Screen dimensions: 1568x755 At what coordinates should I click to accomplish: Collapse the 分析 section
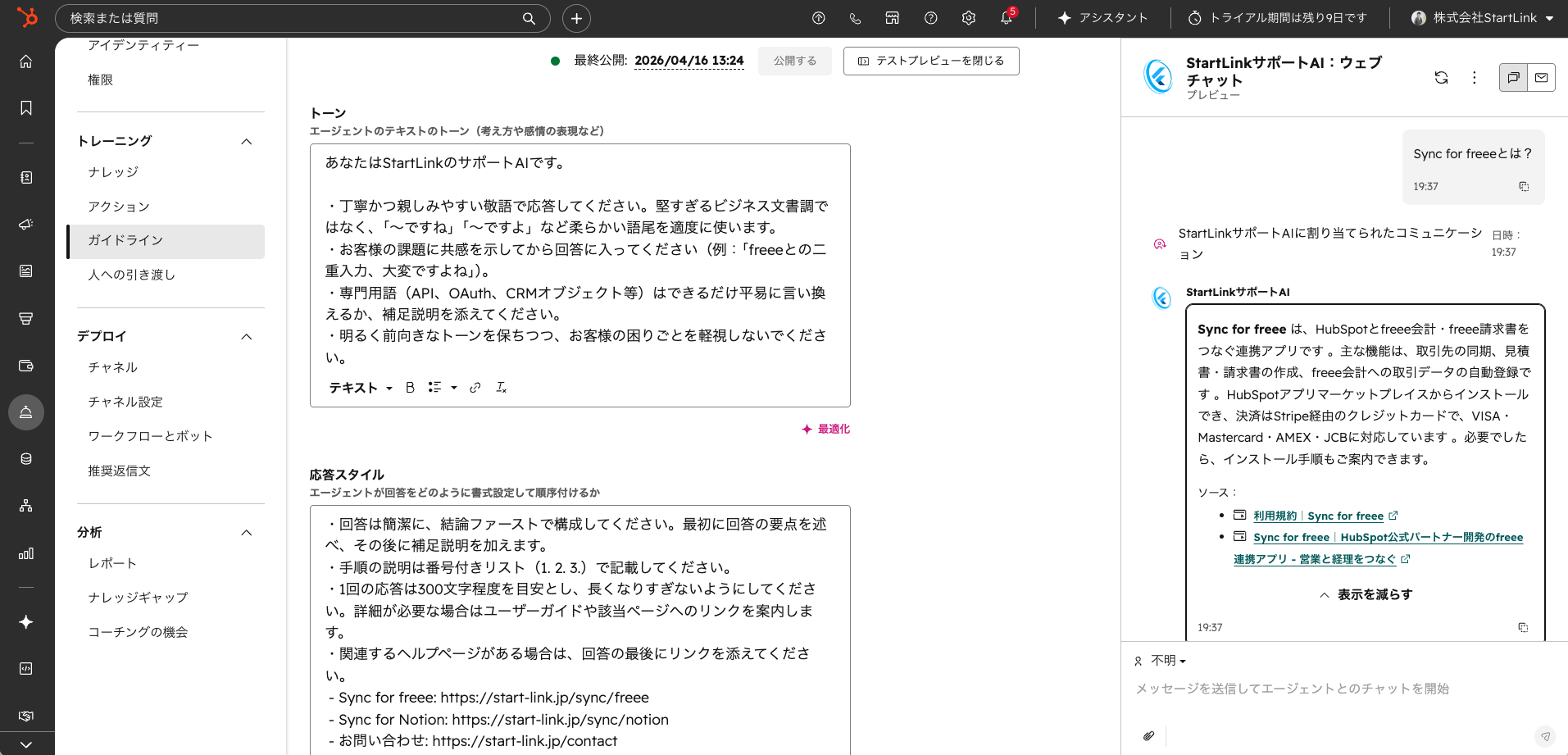[x=247, y=532]
